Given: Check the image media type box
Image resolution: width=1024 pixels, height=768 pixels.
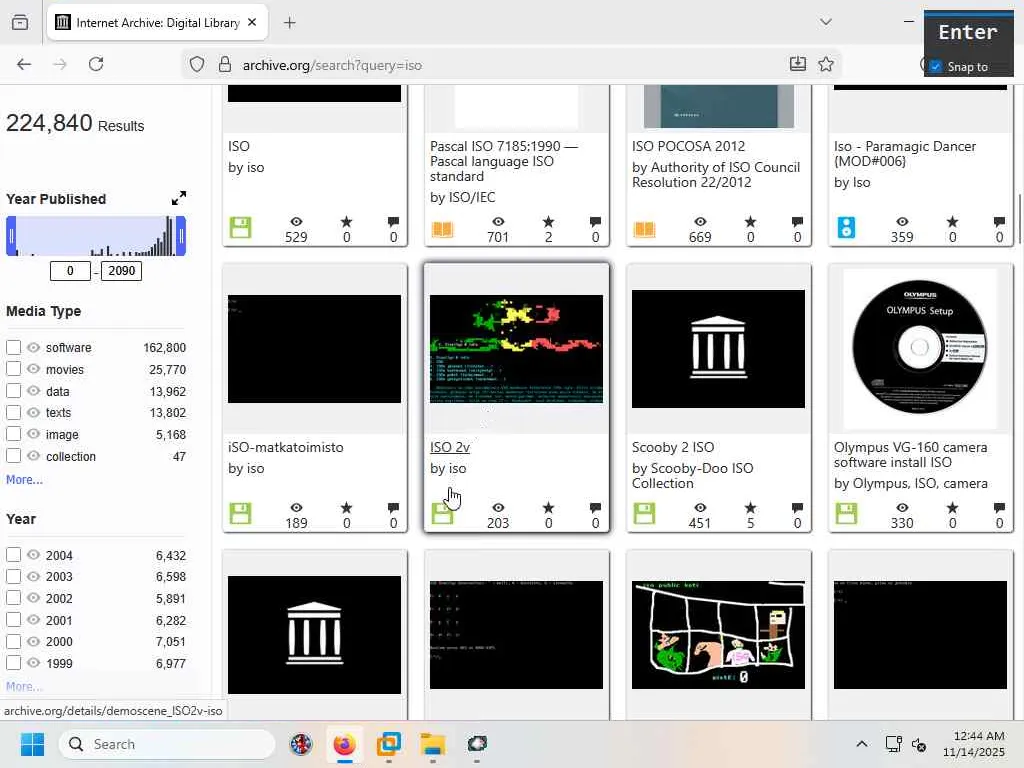Looking at the screenshot, I should [x=14, y=434].
